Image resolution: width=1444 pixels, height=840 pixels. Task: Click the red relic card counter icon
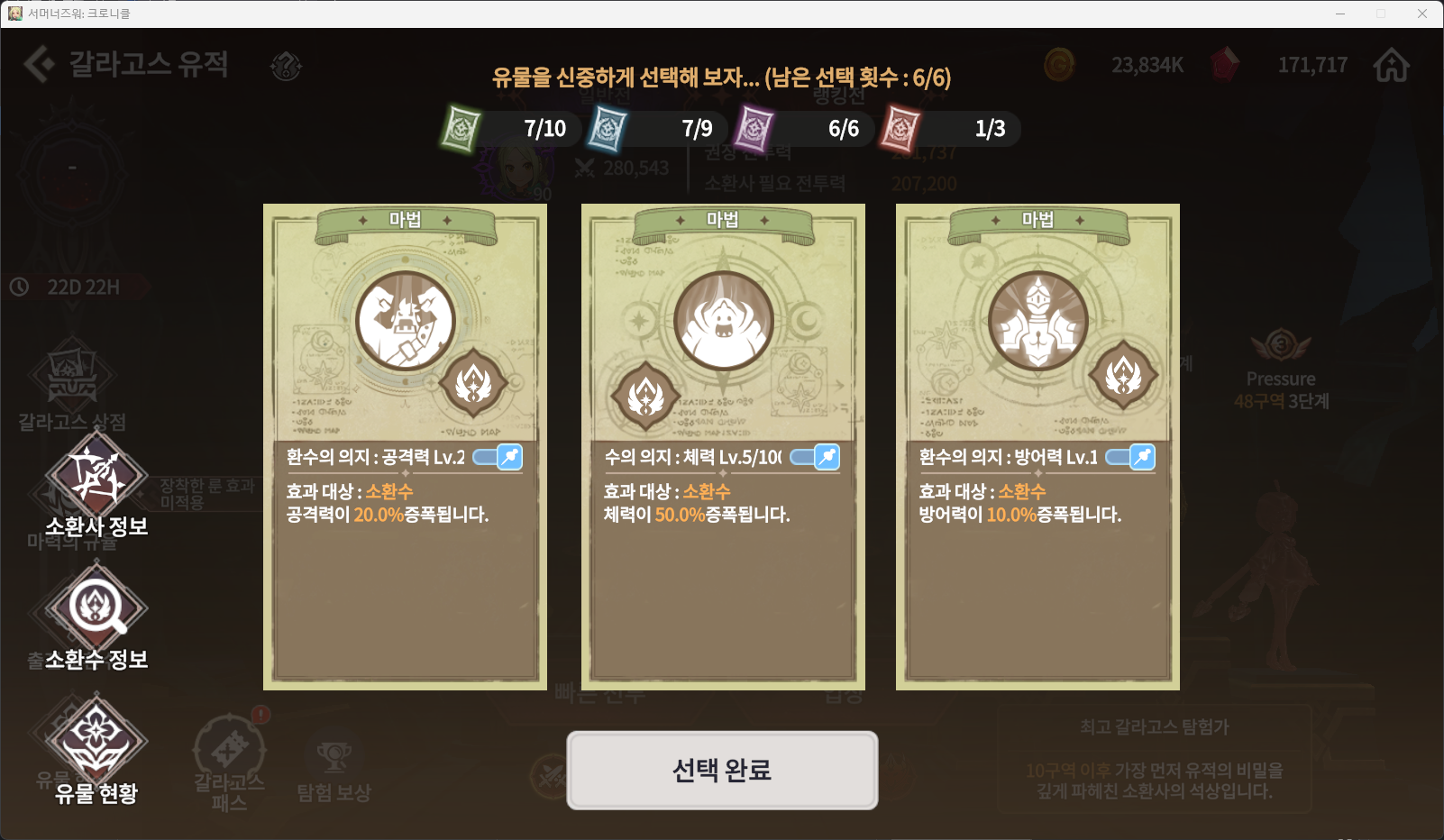pyautogui.click(x=900, y=129)
